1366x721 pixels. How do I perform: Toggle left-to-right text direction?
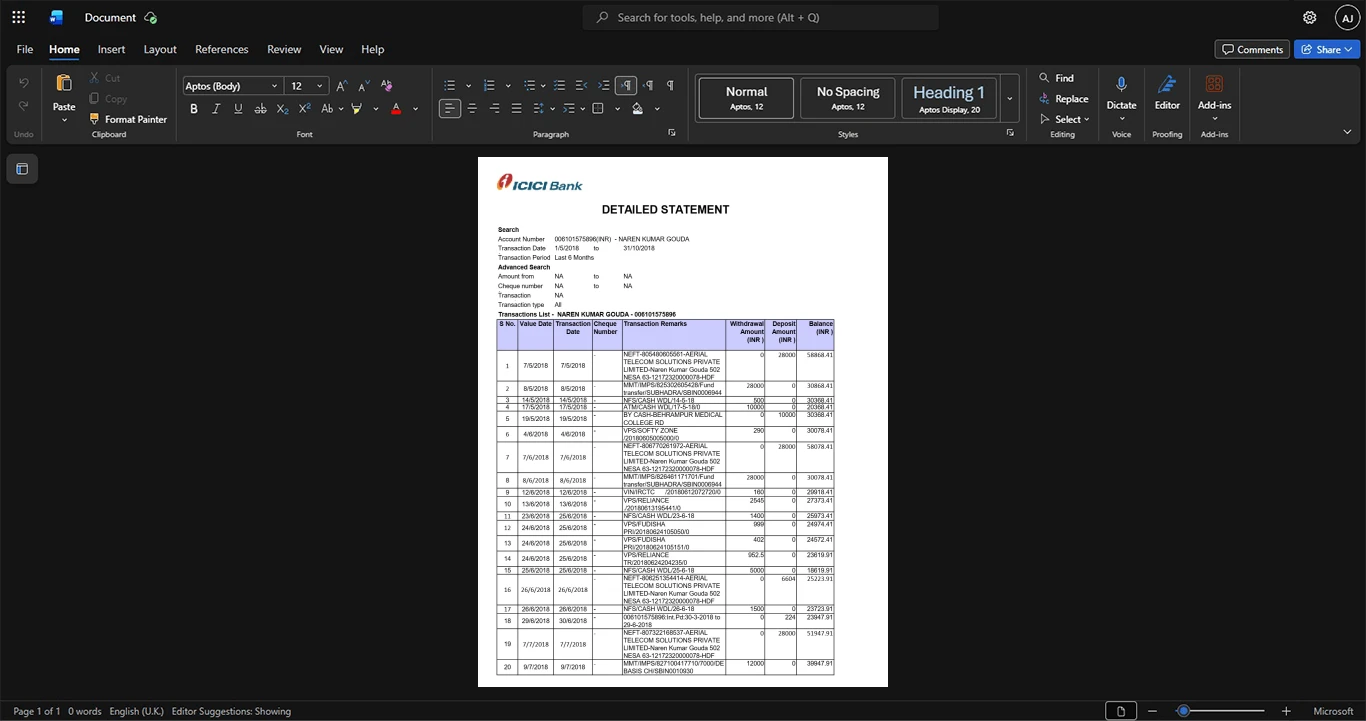(626, 85)
